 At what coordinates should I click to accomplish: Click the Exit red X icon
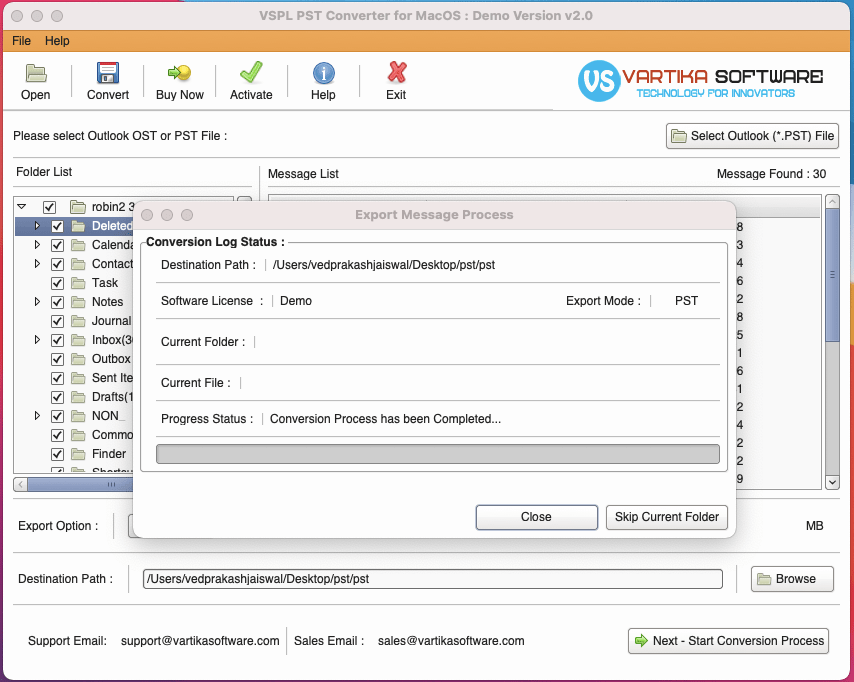click(x=396, y=72)
